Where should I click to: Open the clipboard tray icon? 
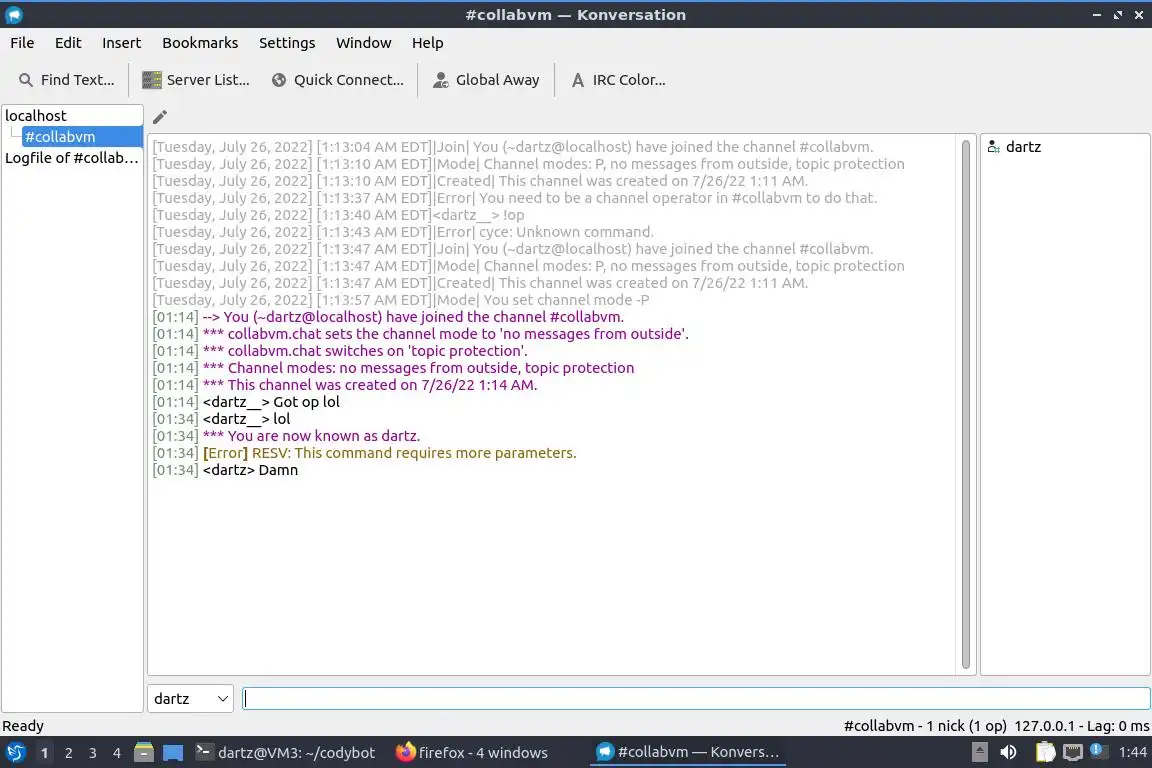pos(1045,753)
